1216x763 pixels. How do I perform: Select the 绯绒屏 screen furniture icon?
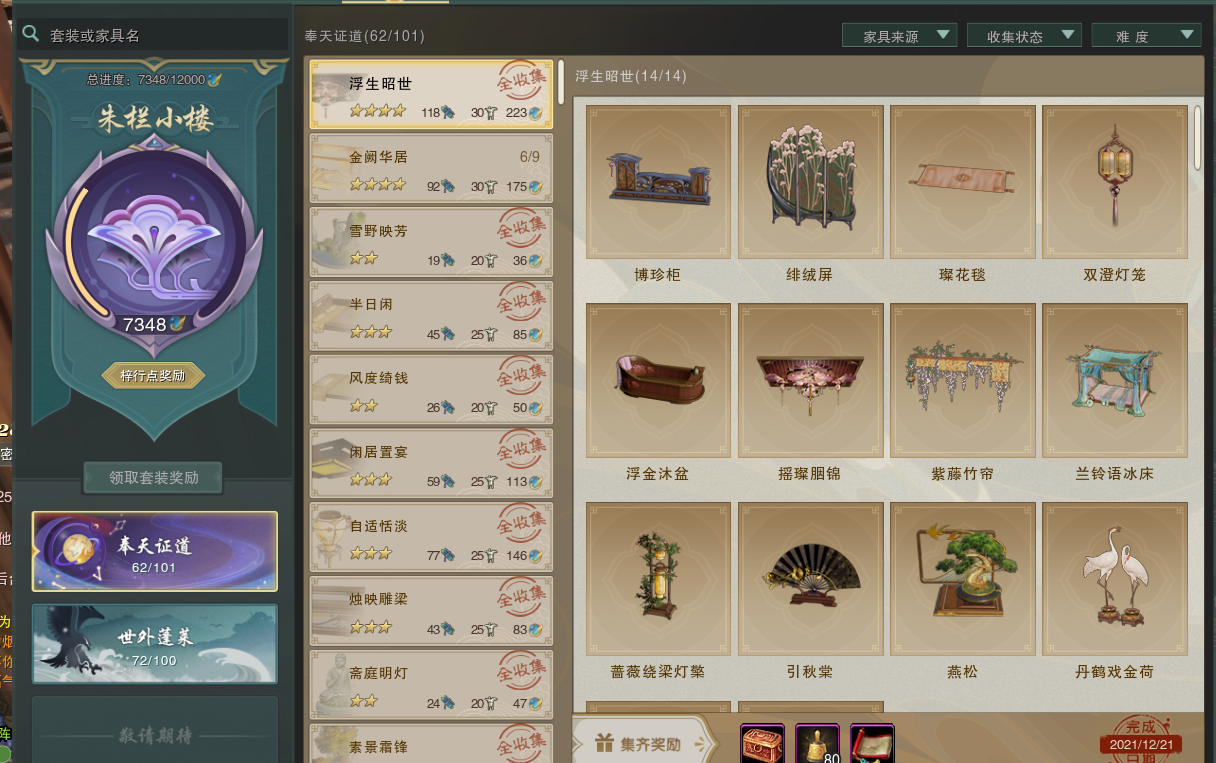pyautogui.click(x=810, y=182)
